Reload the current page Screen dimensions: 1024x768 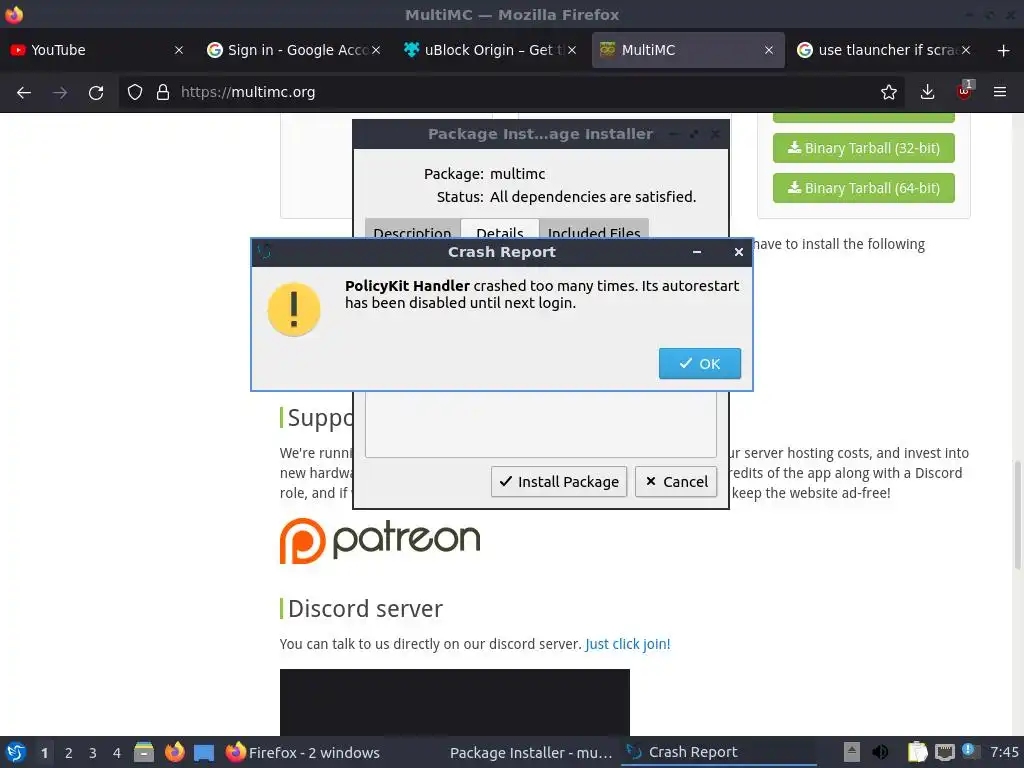click(96, 93)
